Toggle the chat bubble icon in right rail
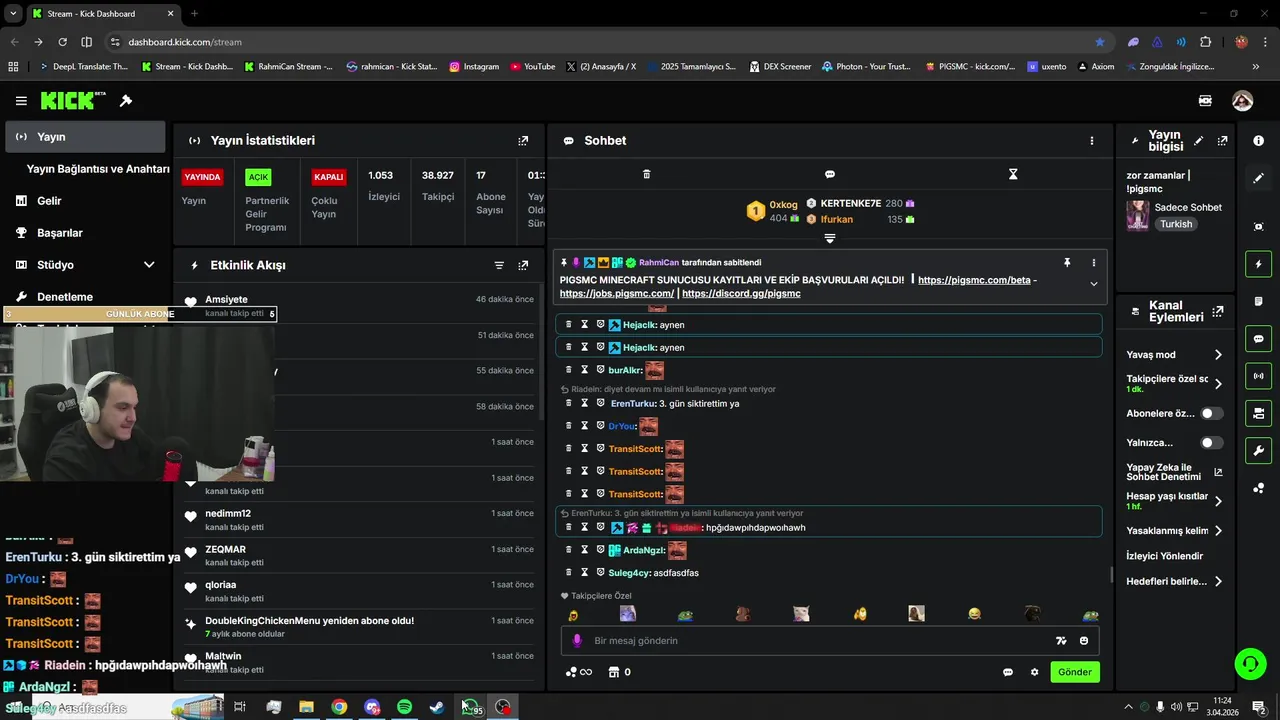This screenshot has height=720, width=1280. (x=1258, y=338)
